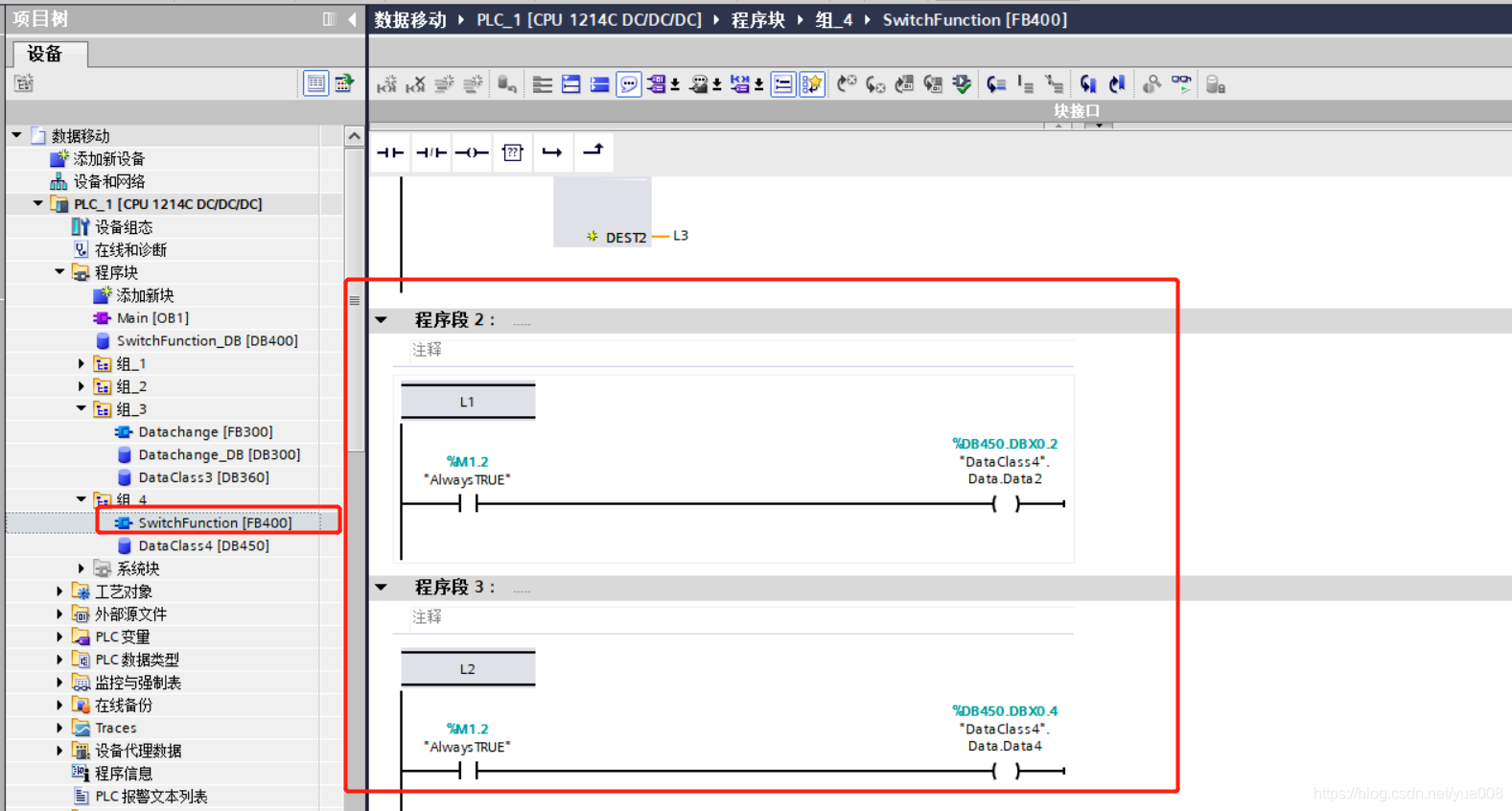Expand the 组_1 folder

click(81, 364)
